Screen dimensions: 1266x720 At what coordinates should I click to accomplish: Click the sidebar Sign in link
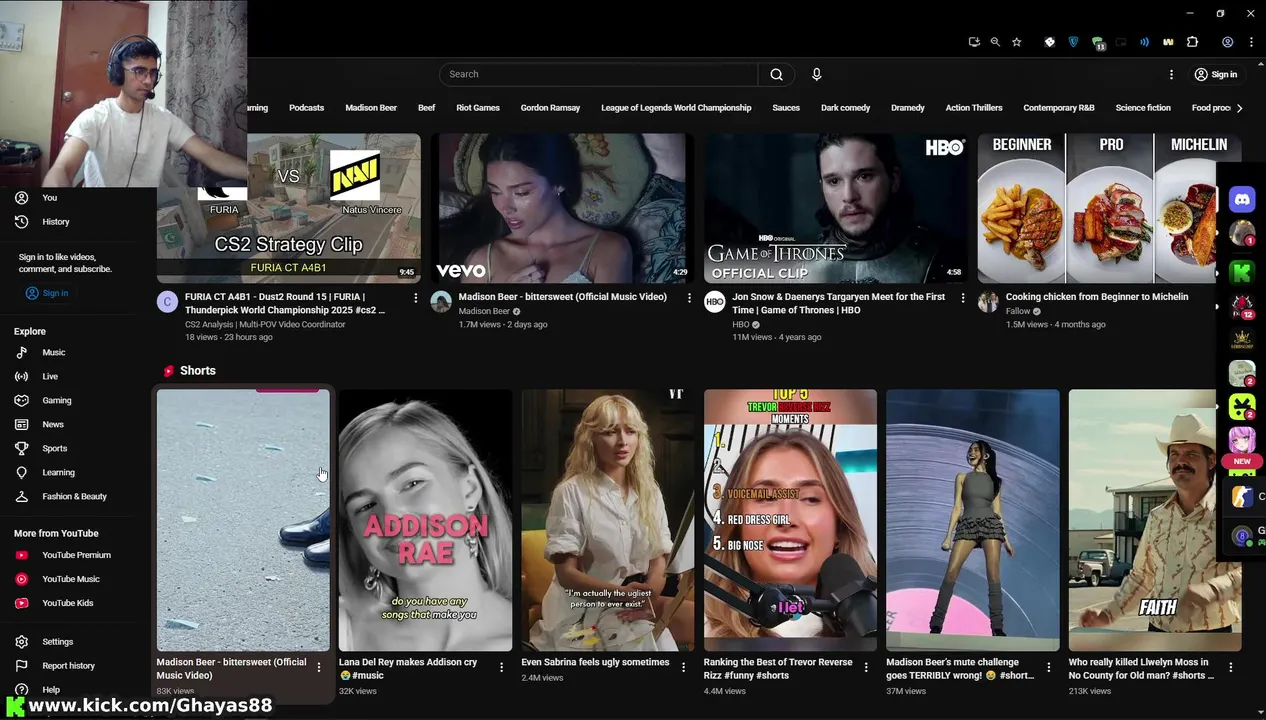coord(47,293)
